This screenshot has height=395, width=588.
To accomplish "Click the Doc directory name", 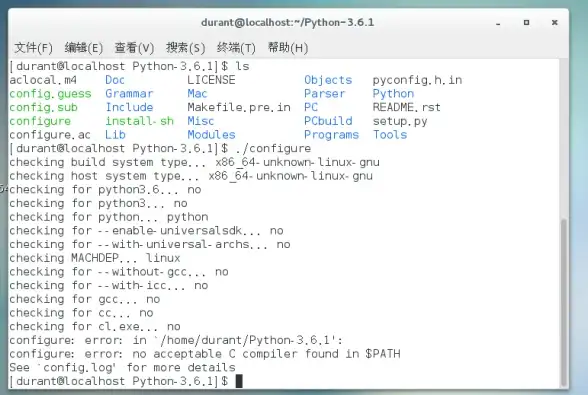I will pyautogui.click(x=115, y=80).
